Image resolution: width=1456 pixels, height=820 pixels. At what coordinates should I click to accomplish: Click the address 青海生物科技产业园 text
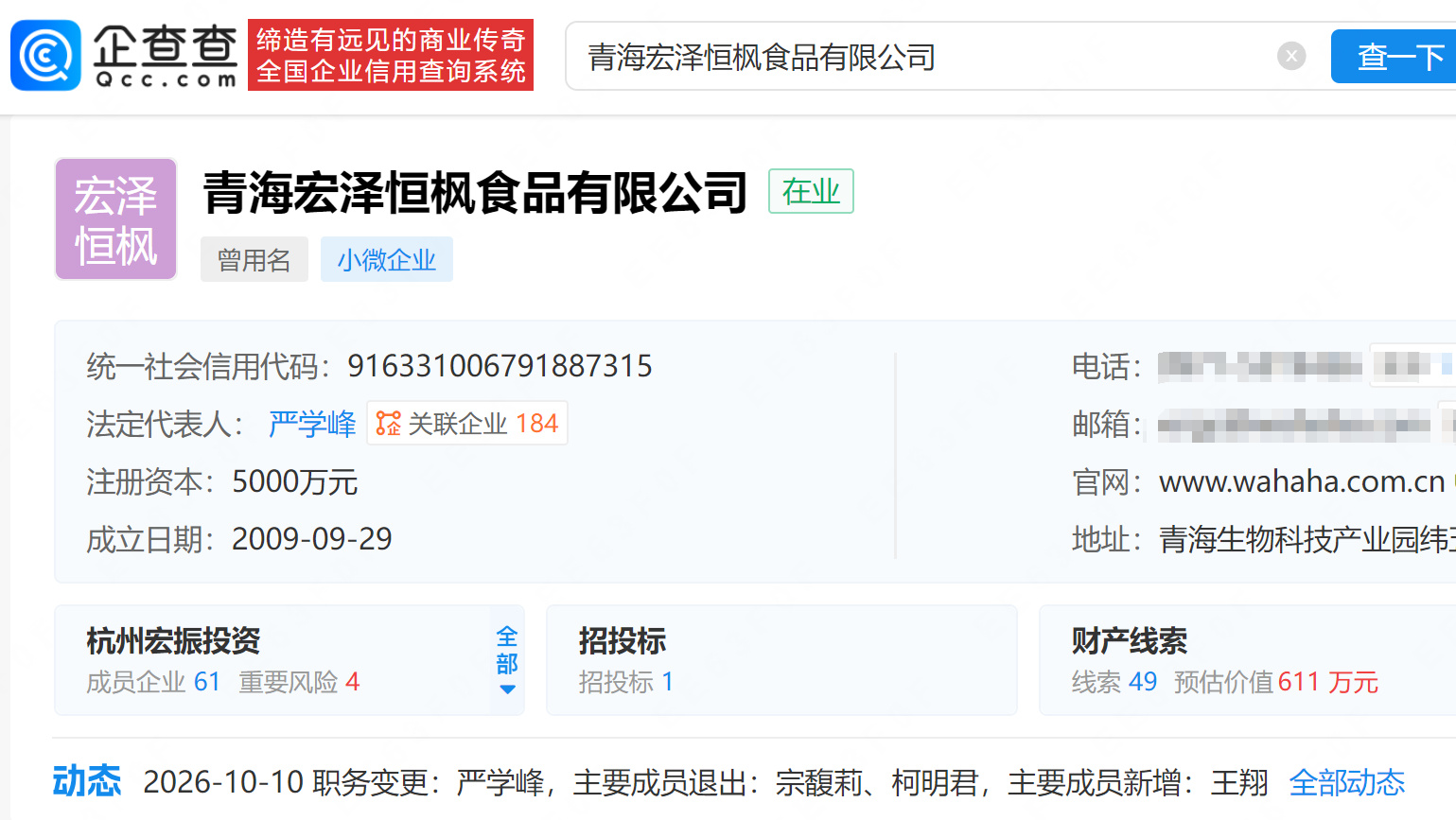pyautogui.click(x=1307, y=539)
